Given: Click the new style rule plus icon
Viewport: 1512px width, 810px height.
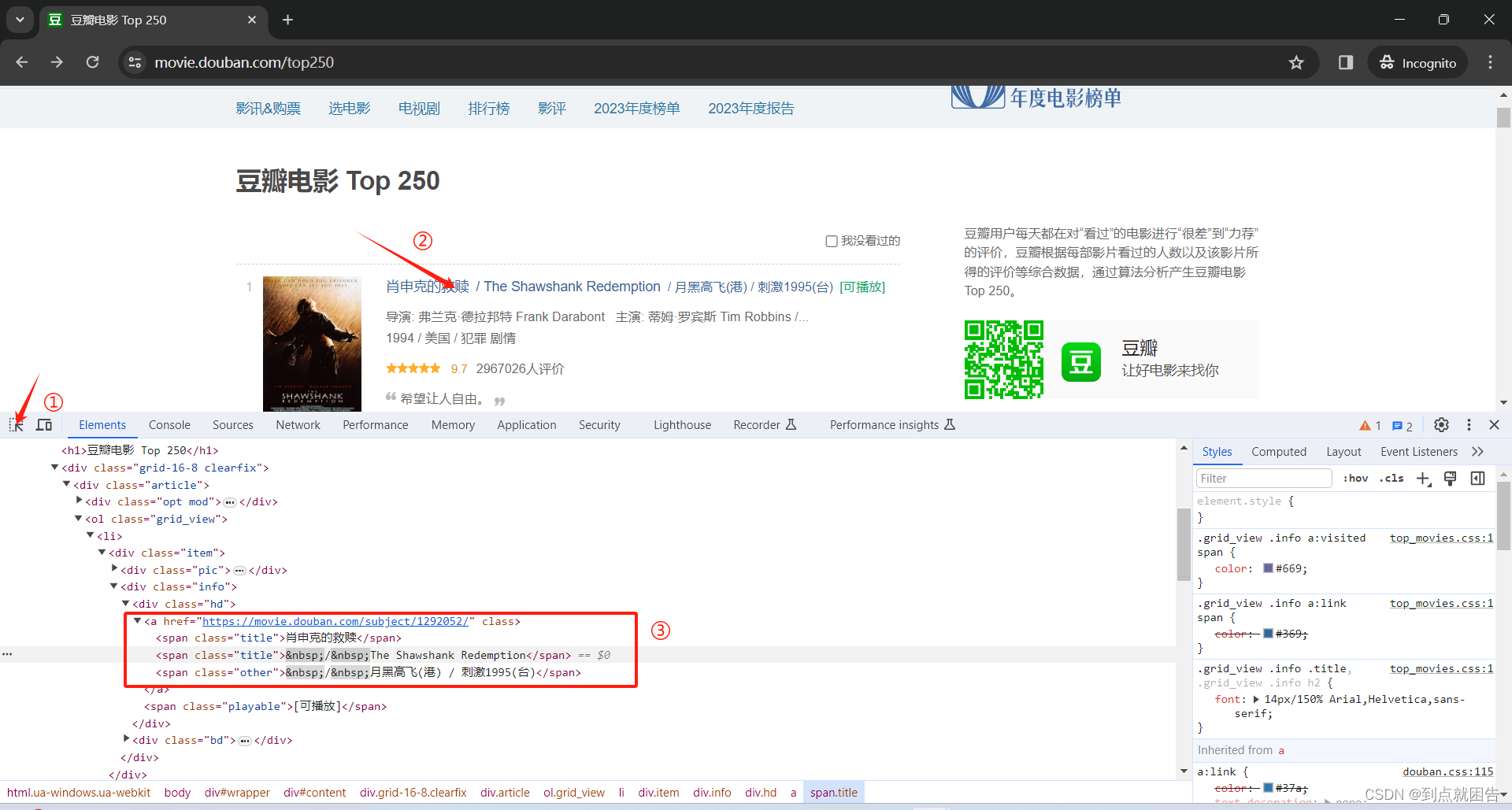Looking at the screenshot, I should (x=1422, y=479).
